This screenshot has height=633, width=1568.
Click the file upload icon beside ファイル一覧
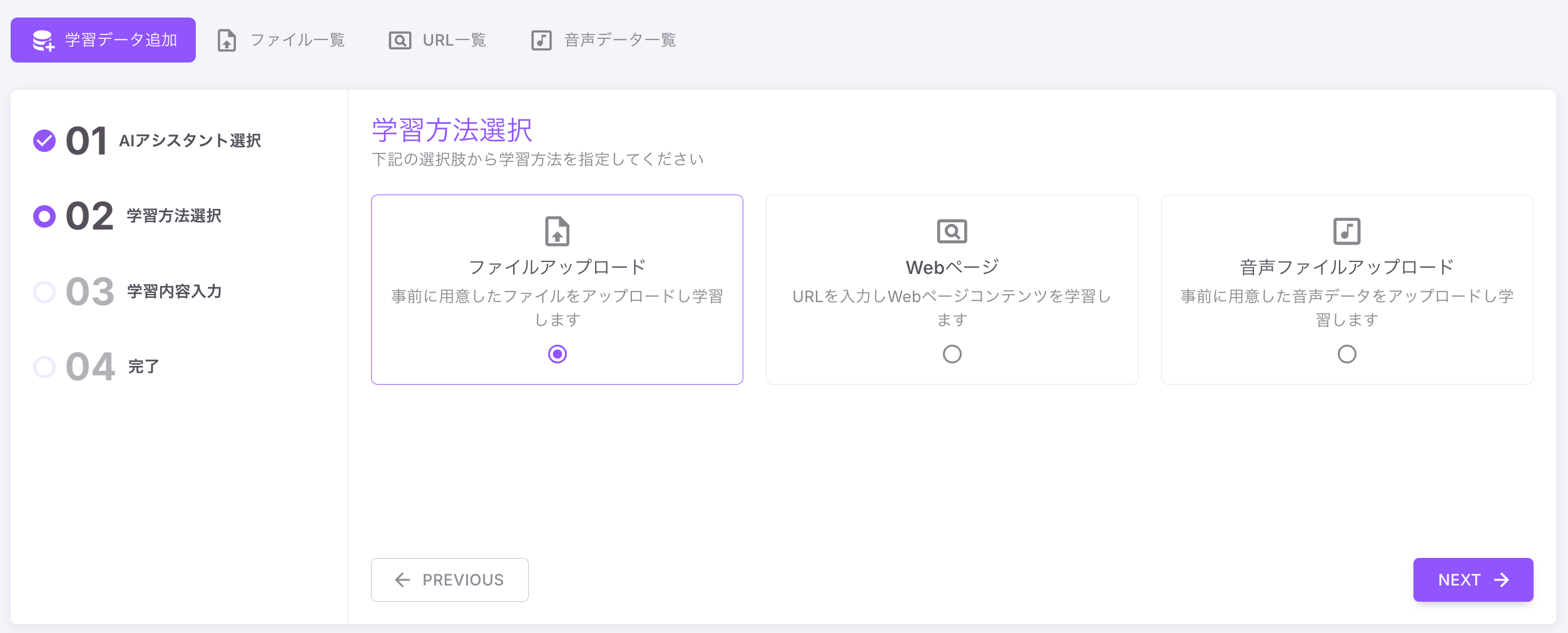227,41
